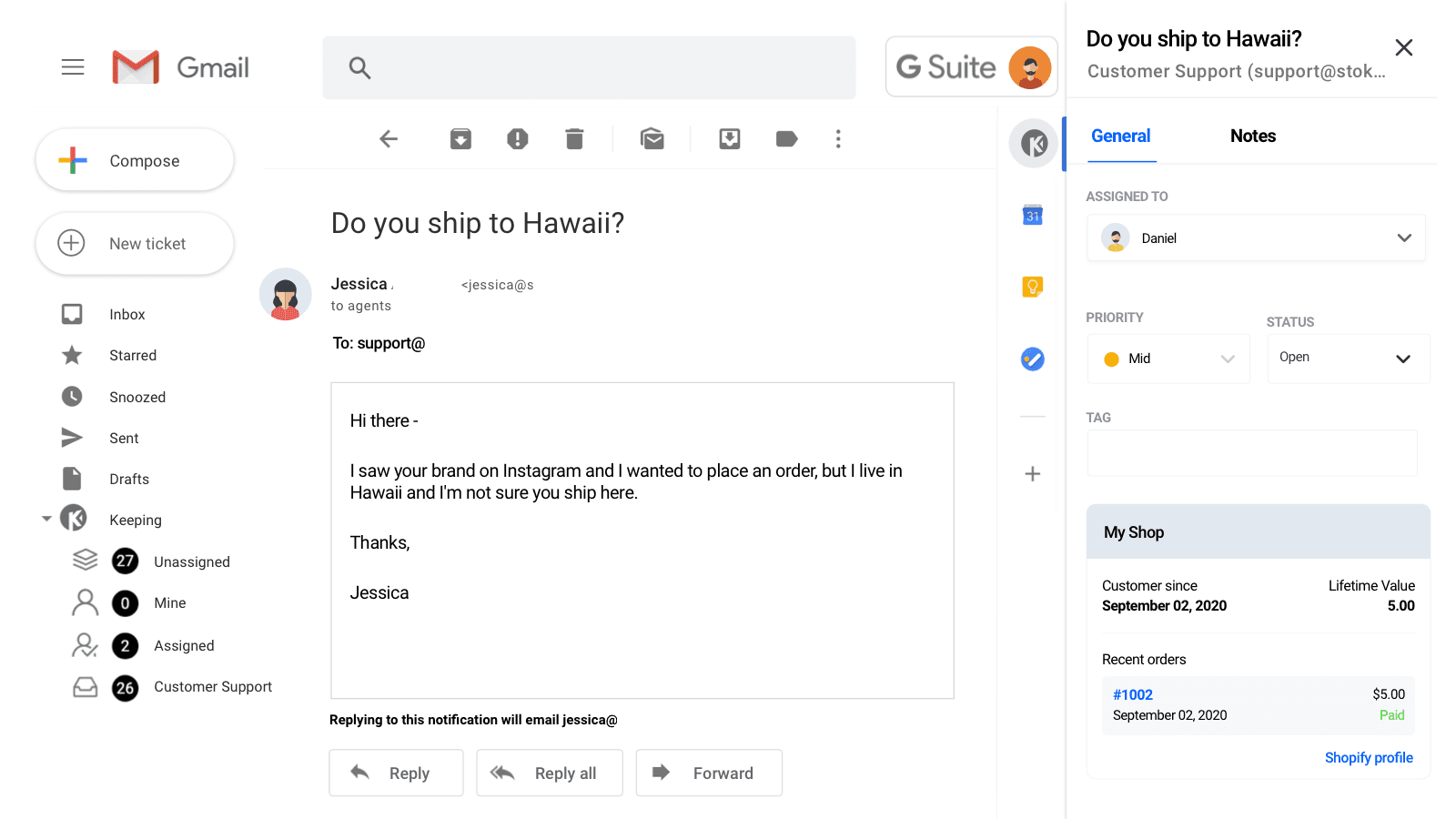1456x819 pixels.
Task: Open Gmail's hamburger menu
Action: (73, 66)
